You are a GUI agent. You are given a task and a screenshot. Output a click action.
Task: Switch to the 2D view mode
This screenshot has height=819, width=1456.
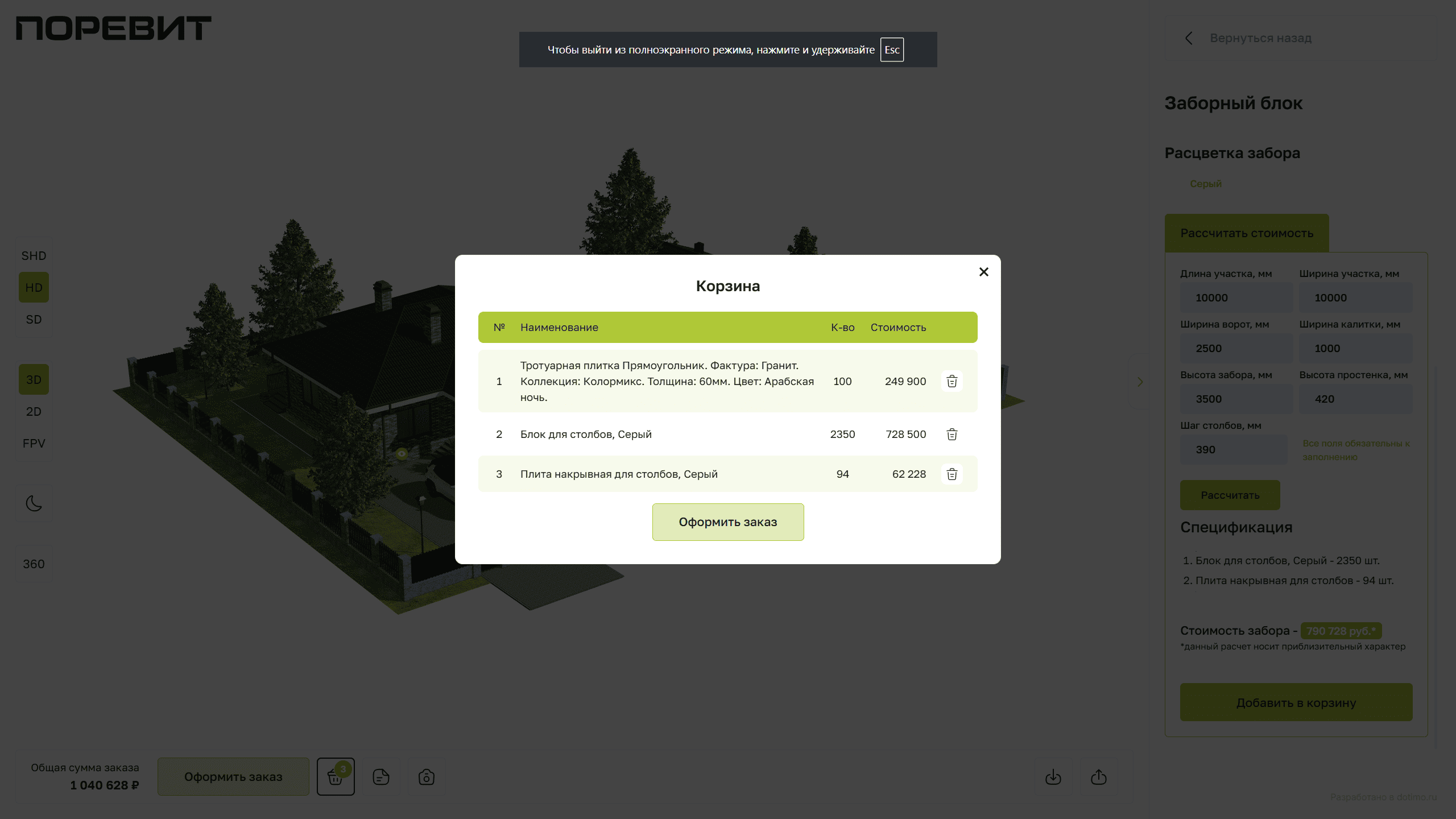tap(34, 412)
